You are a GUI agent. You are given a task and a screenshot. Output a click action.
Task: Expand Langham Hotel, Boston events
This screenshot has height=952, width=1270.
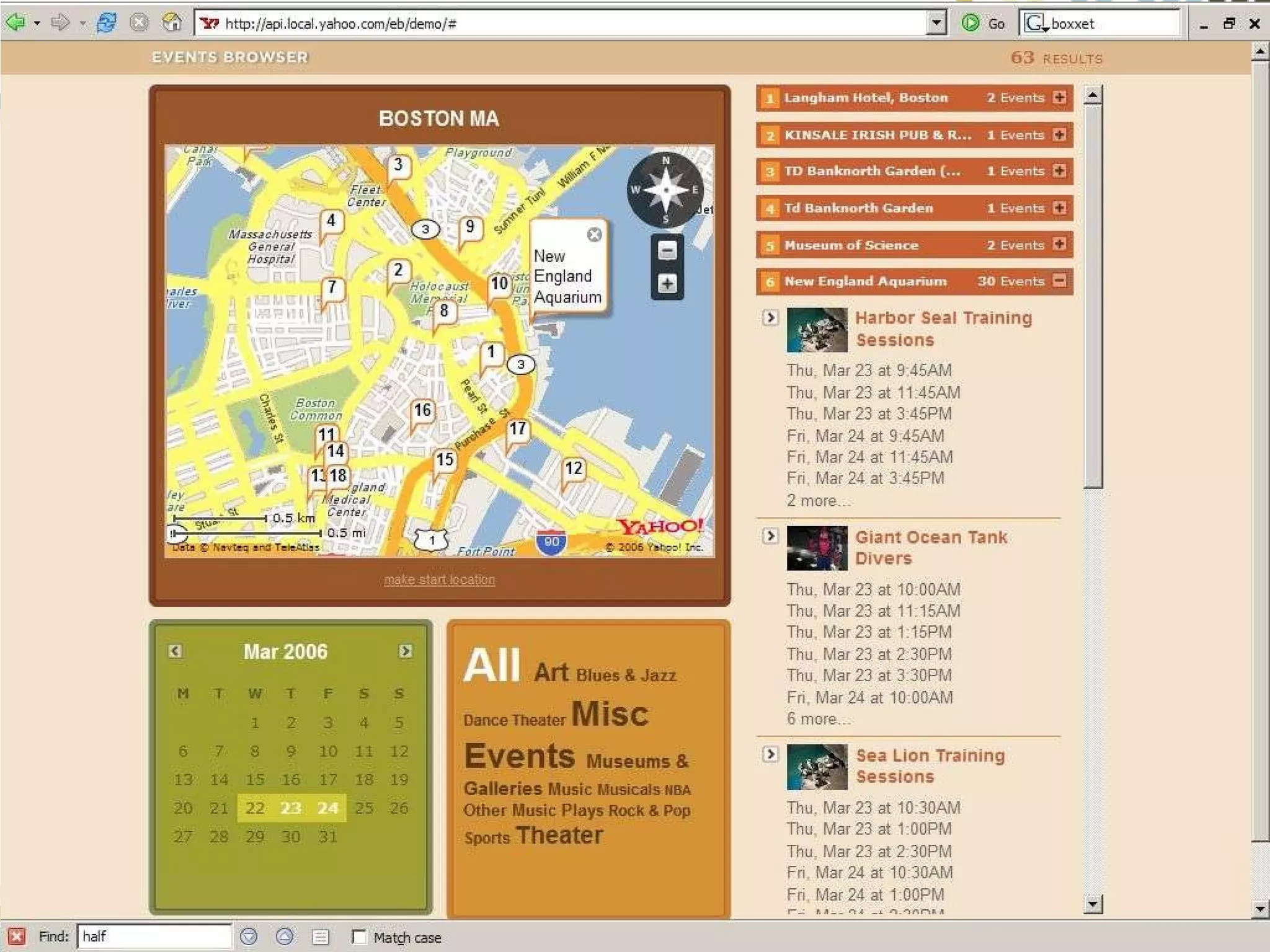(1060, 97)
